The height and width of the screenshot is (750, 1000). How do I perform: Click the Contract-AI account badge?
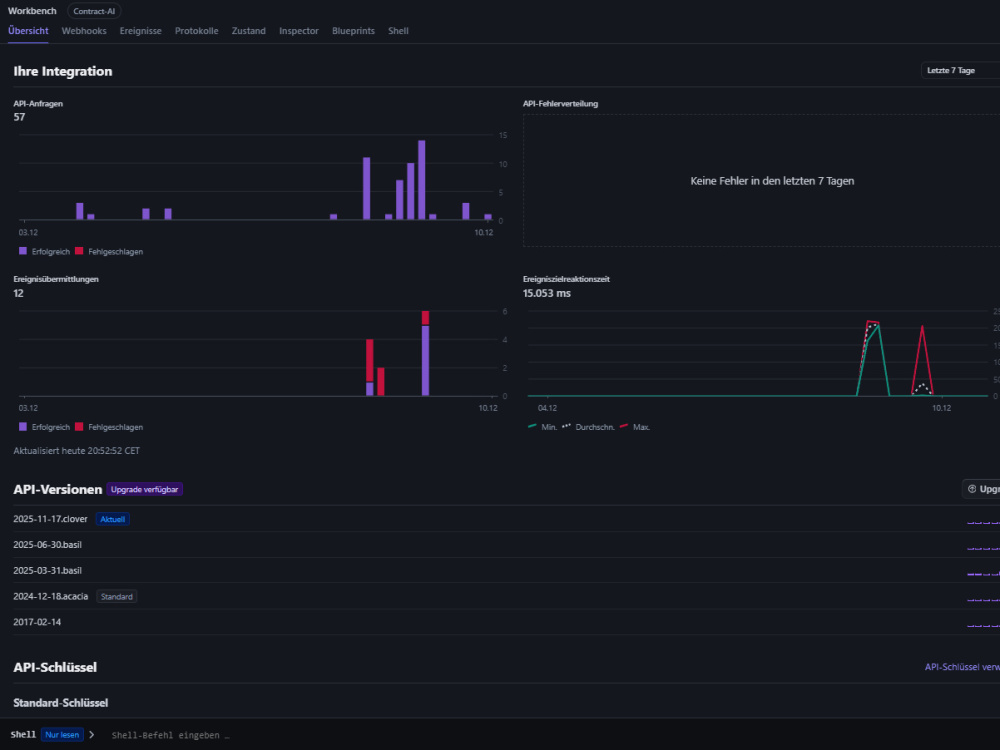[x=94, y=11]
